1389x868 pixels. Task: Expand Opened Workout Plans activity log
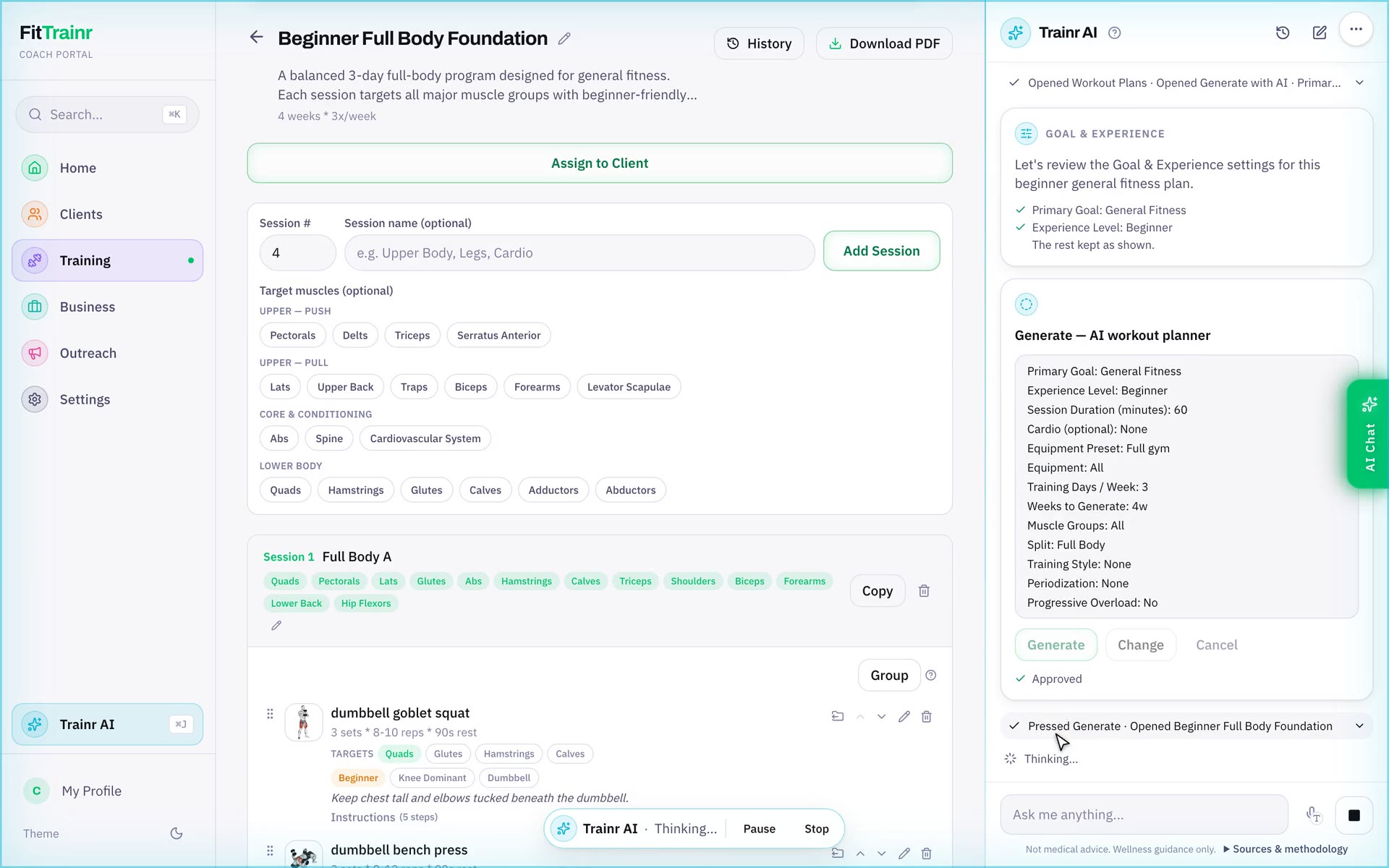(x=1186, y=82)
